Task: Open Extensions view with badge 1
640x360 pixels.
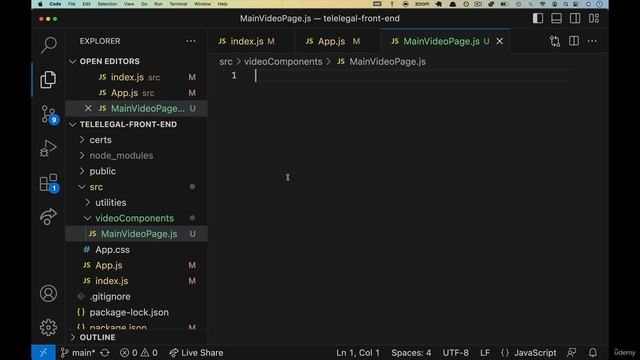Action: tap(49, 183)
